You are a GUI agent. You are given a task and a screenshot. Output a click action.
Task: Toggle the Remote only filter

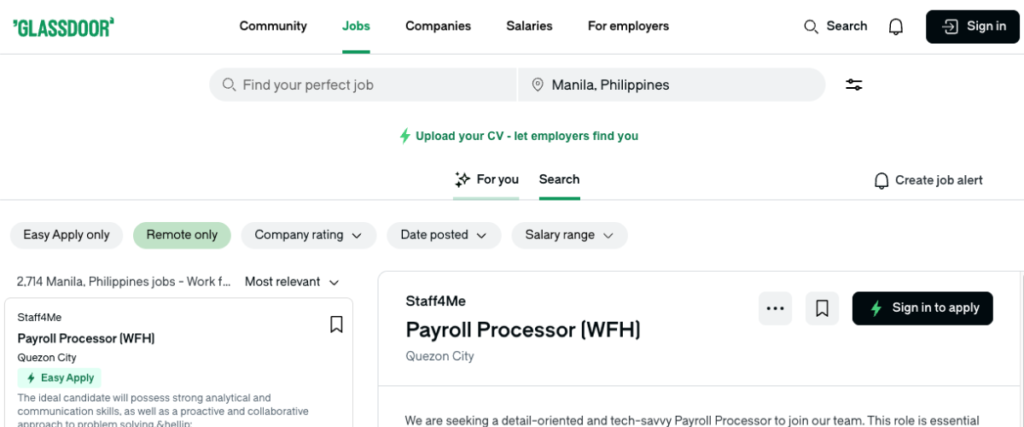click(x=182, y=235)
